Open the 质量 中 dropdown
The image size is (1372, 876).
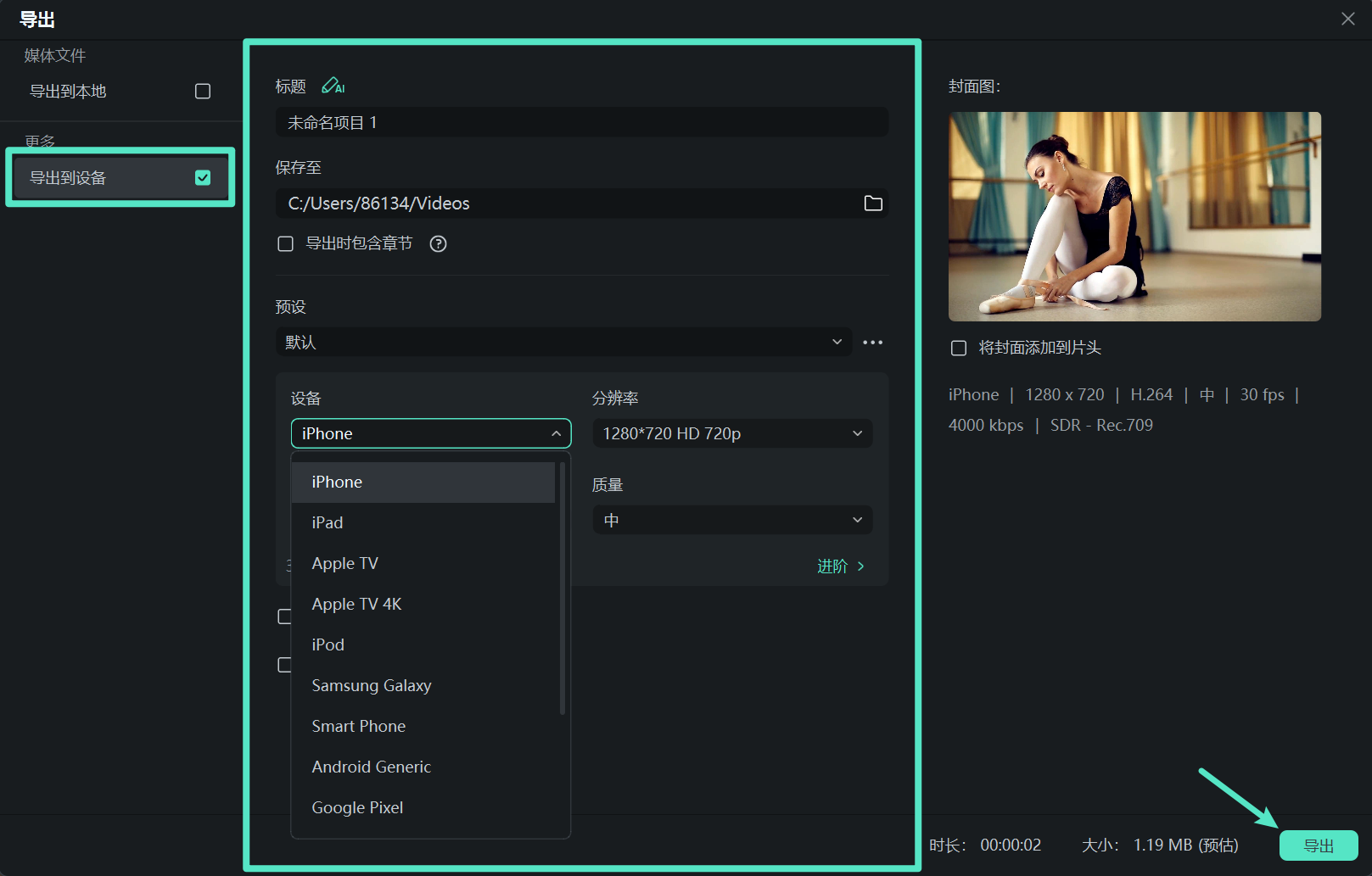[x=732, y=520]
